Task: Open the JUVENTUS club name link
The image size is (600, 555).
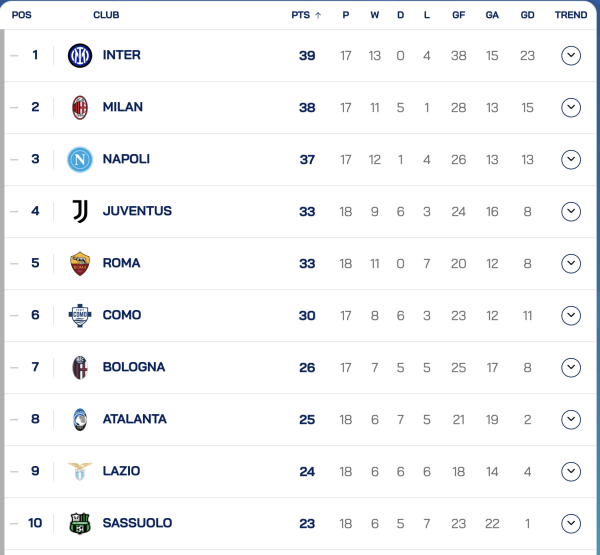Action: coord(137,212)
